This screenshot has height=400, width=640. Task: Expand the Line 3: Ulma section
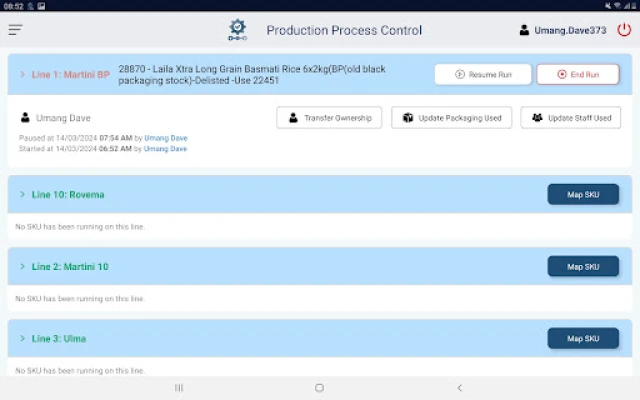click(x=22, y=338)
